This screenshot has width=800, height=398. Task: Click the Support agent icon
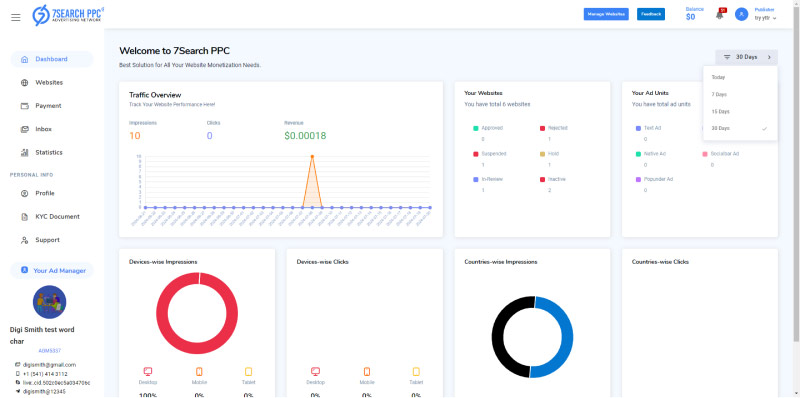click(24, 240)
